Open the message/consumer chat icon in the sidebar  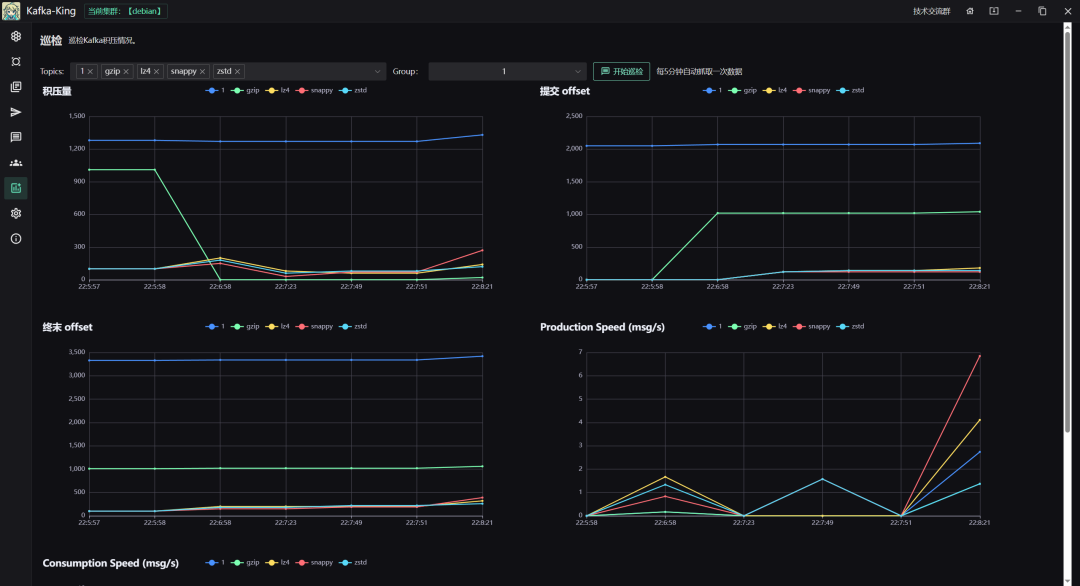[15, 137]
